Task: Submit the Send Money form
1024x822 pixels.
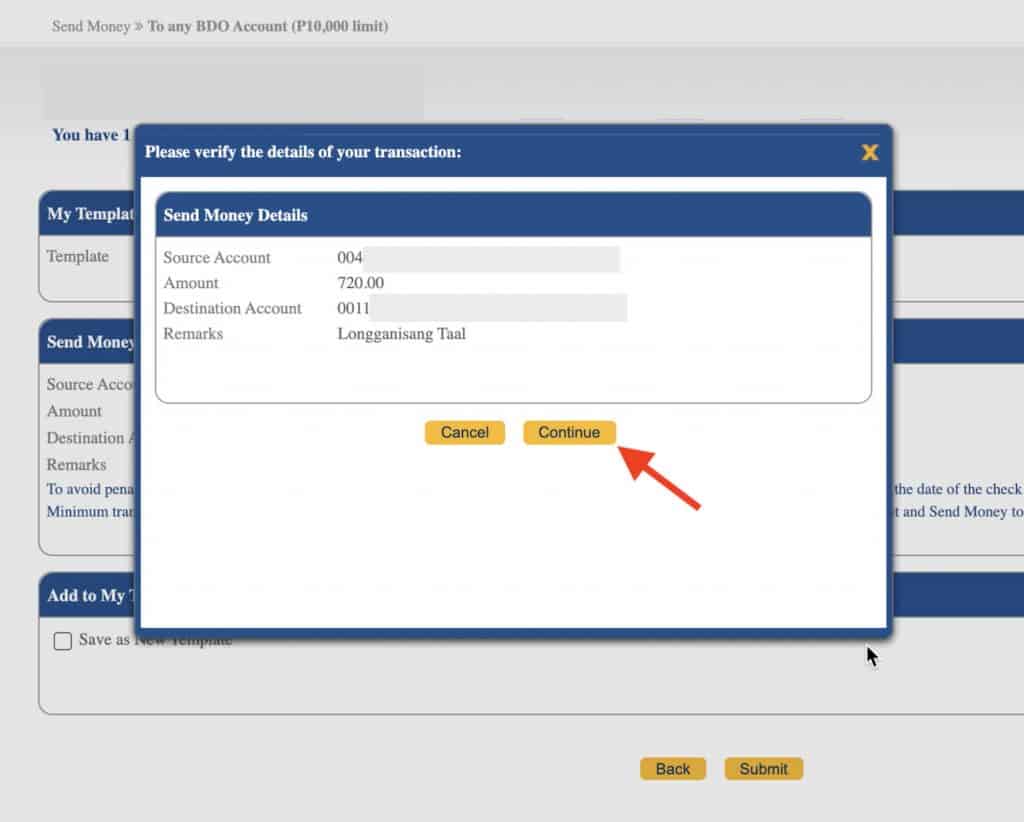Action: [x=763, y=768]
